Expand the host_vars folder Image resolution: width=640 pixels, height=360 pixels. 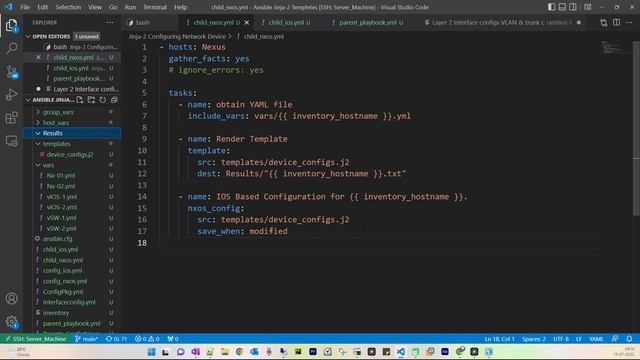56,122
